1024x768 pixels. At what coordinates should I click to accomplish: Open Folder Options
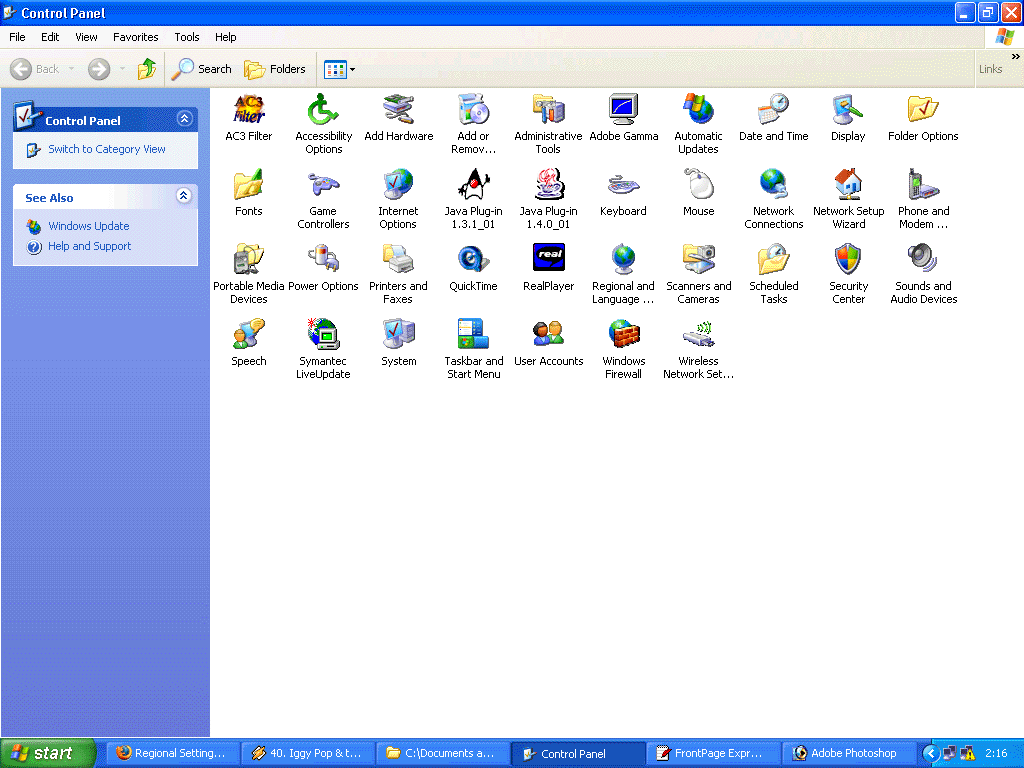point(923,118)
